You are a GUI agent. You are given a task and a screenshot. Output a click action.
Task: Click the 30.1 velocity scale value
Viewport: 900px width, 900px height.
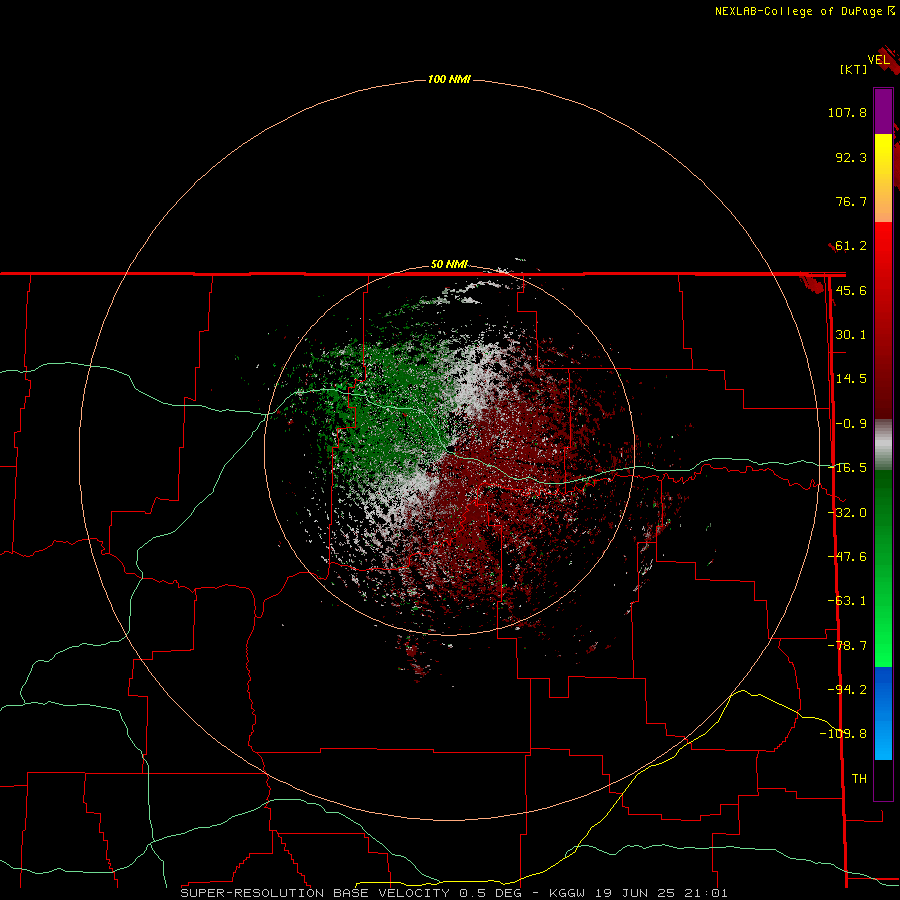tap(851, 335)
